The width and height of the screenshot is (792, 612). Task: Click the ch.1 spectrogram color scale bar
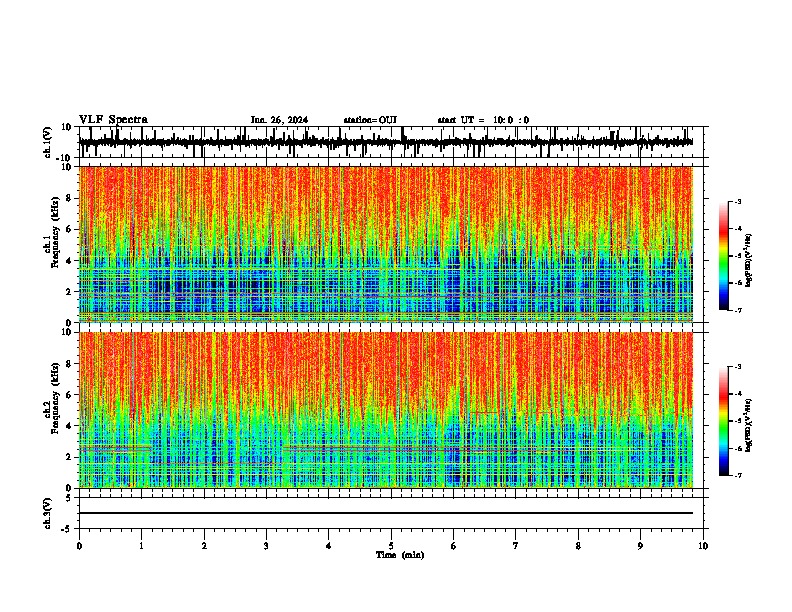click(x=724, y=256)
